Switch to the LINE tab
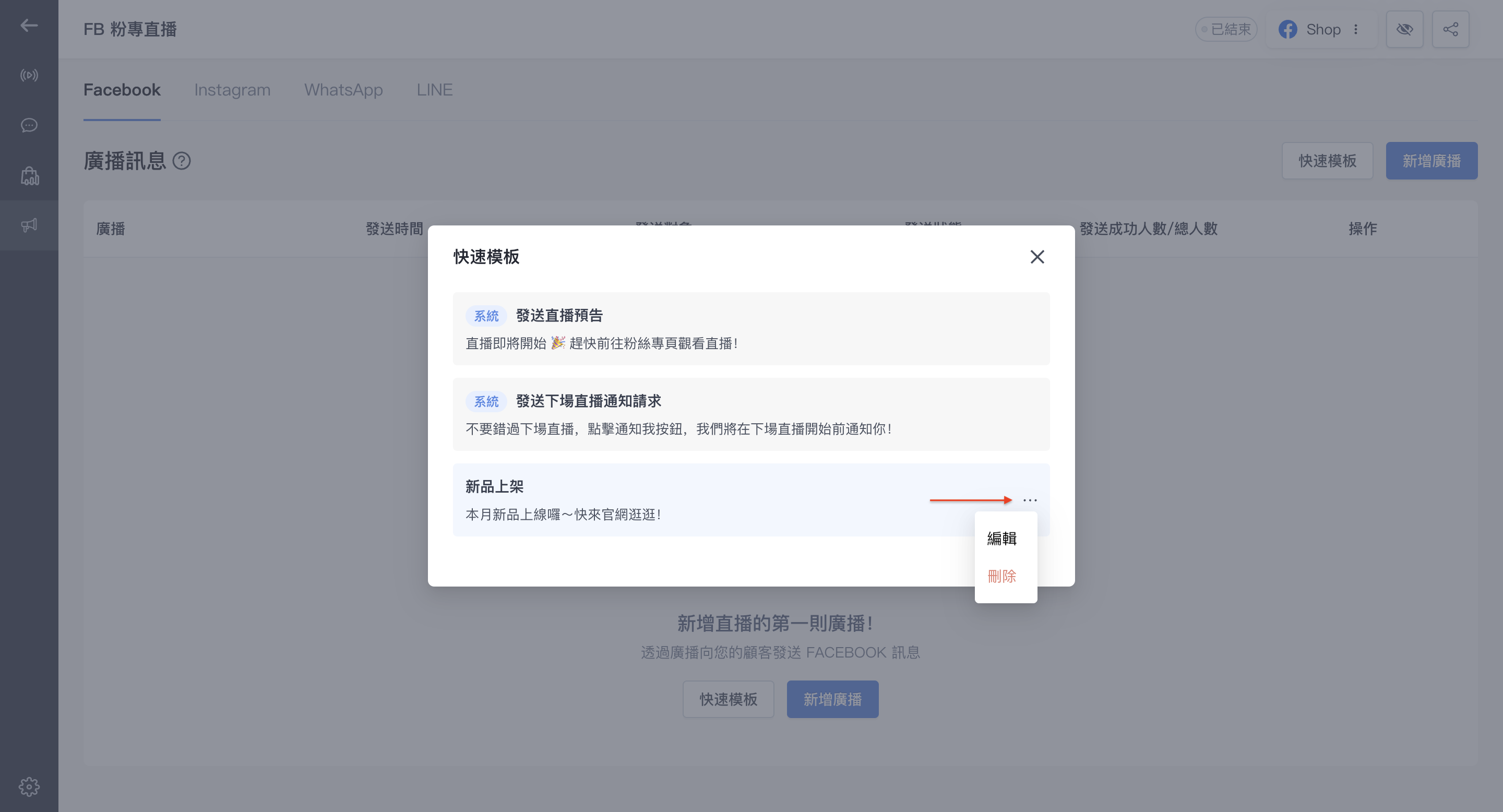This screenshot has height=812, width=1503. (434, 90)
